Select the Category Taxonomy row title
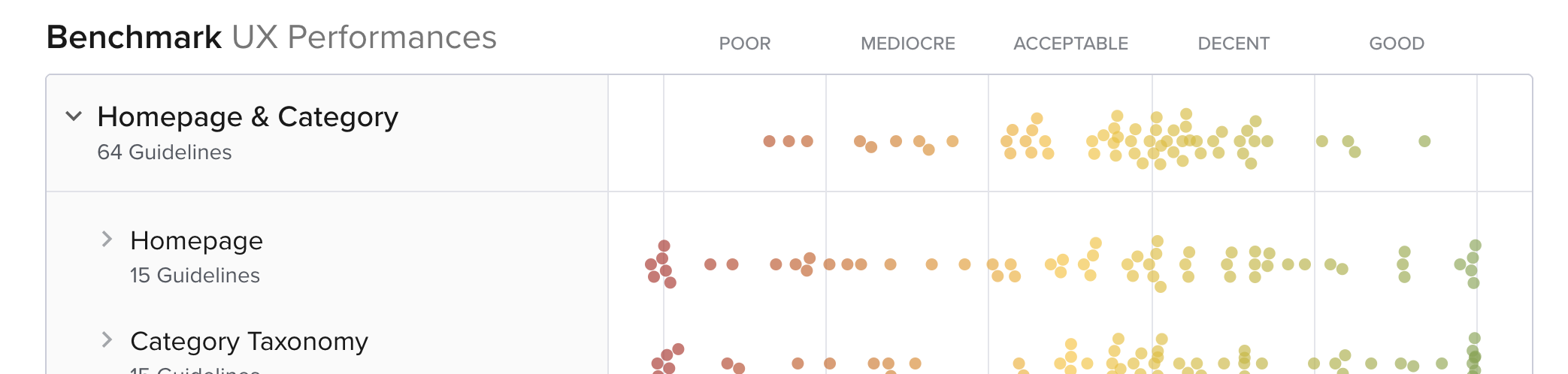1568x374 pixels. tap(249, 342)
